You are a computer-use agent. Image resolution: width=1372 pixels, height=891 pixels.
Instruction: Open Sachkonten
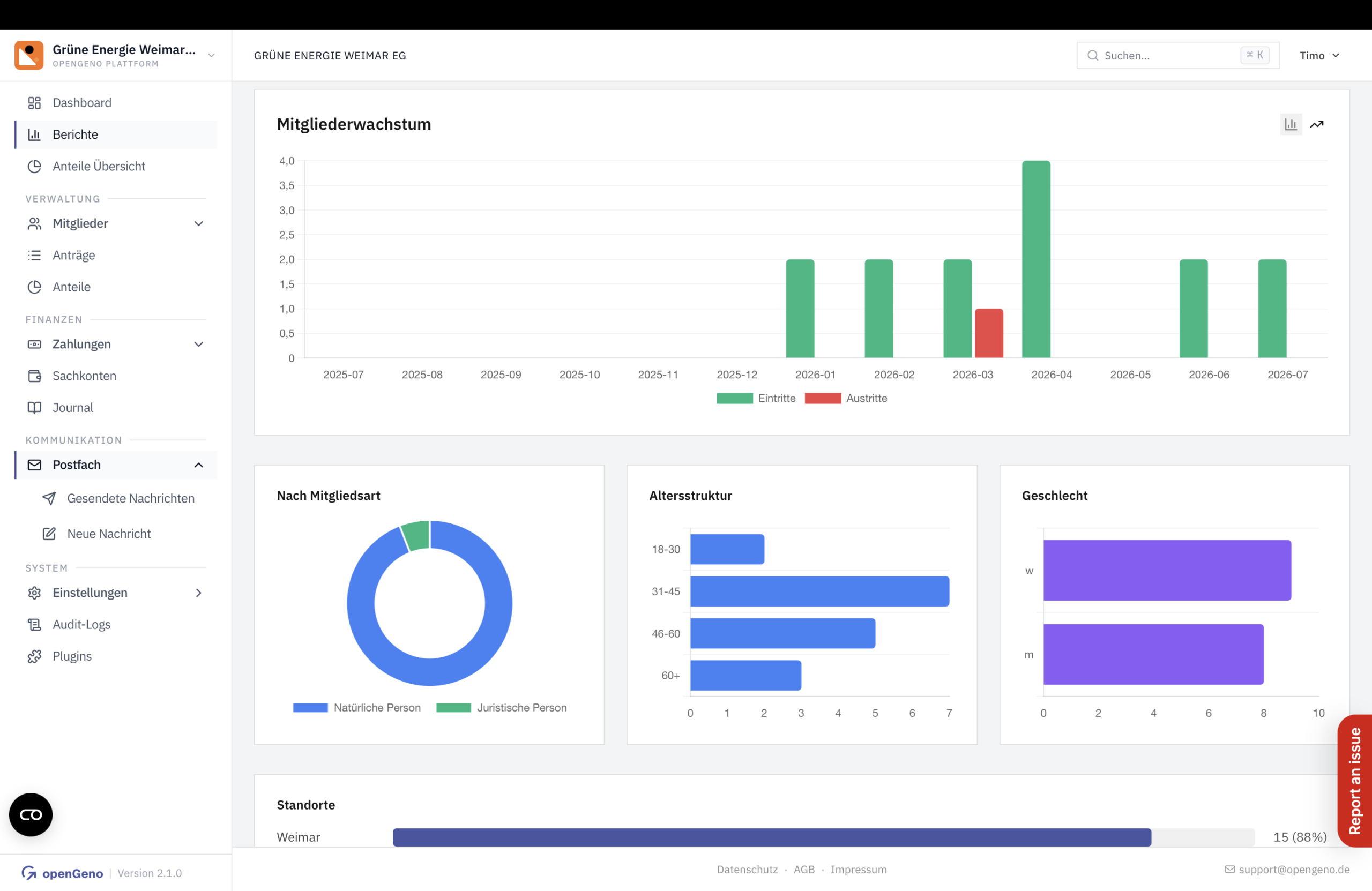(x=116, y=376)
